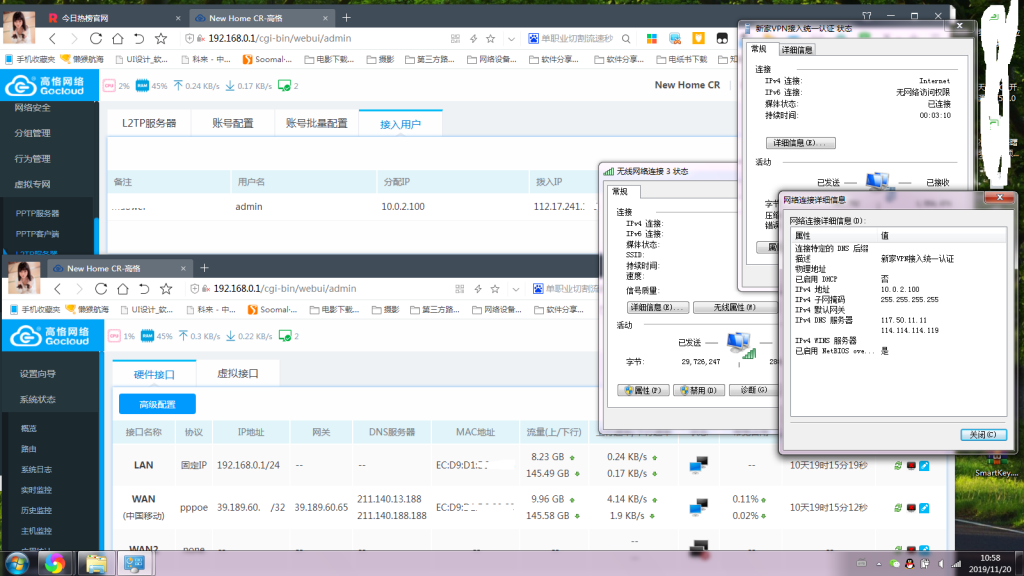Click the online devices icon on the L2TP page

click(284, 86)
